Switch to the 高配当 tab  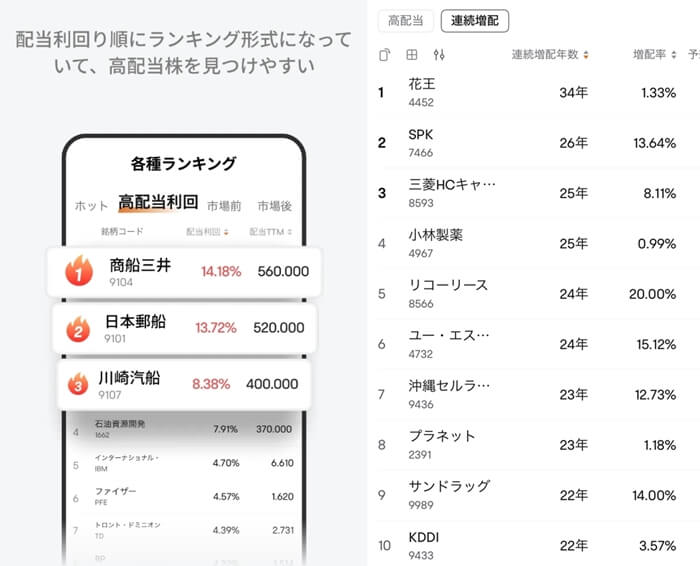(x=405, y=21)
